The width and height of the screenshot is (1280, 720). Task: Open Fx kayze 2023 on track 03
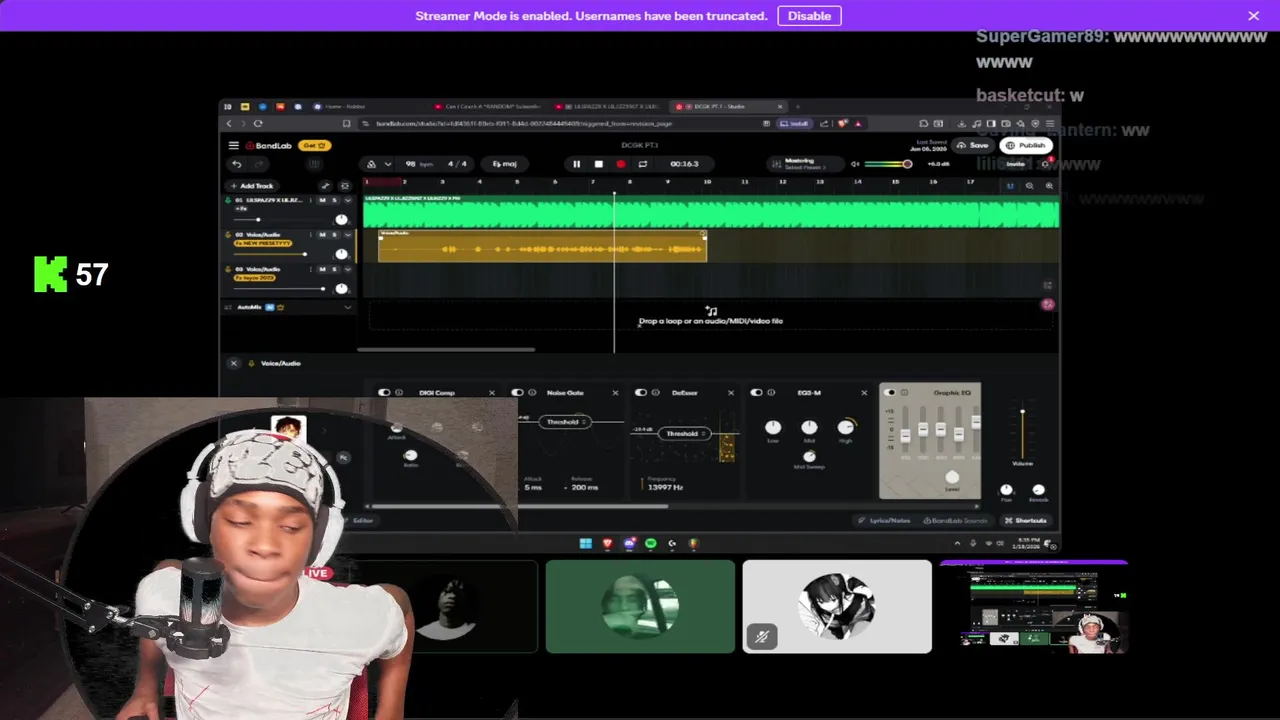pos(254,277)
